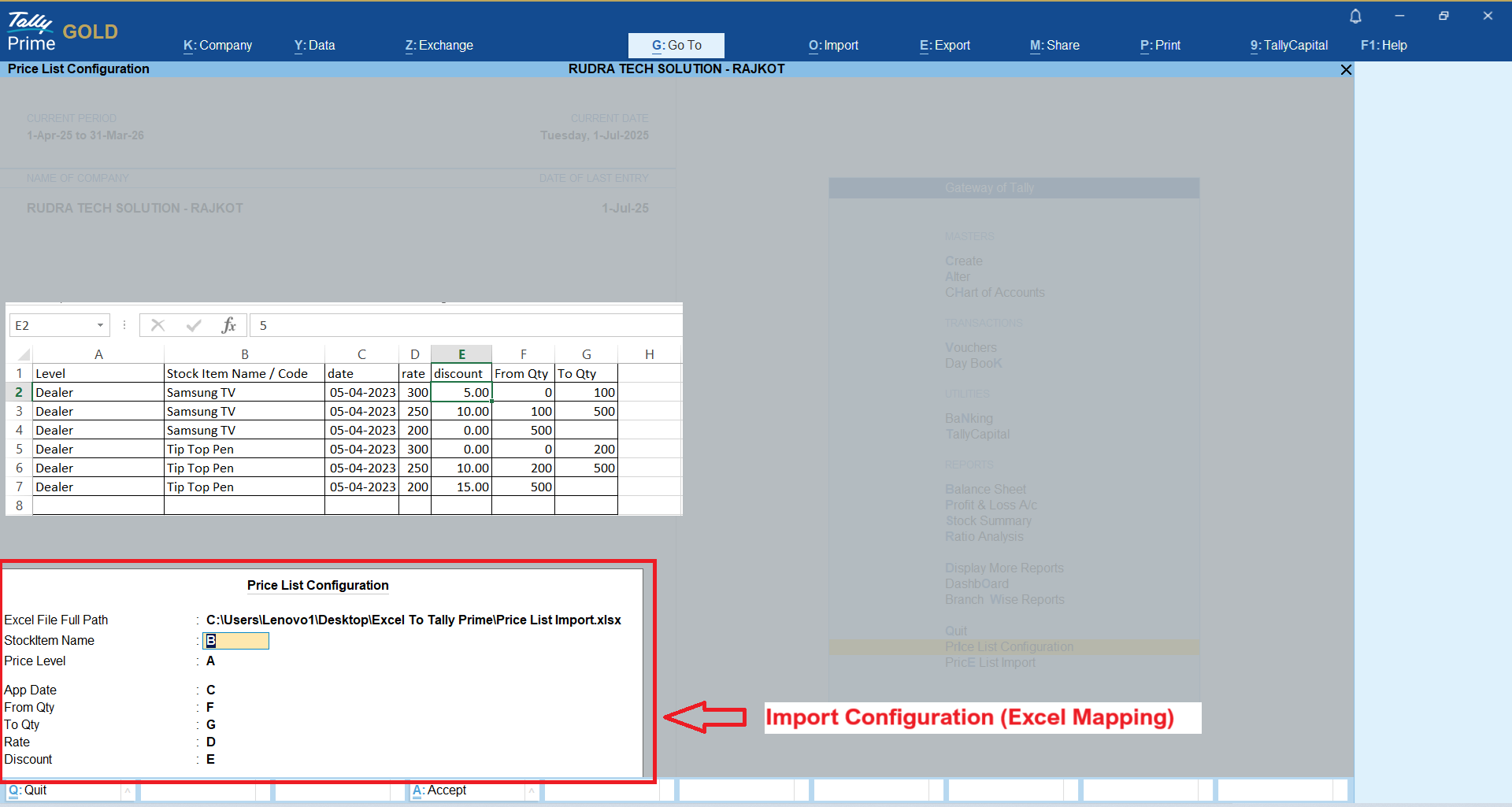Expand the Name Box dropdown arrow
The width and height of the screenshot is (1512, 807).
pos(100,325)
